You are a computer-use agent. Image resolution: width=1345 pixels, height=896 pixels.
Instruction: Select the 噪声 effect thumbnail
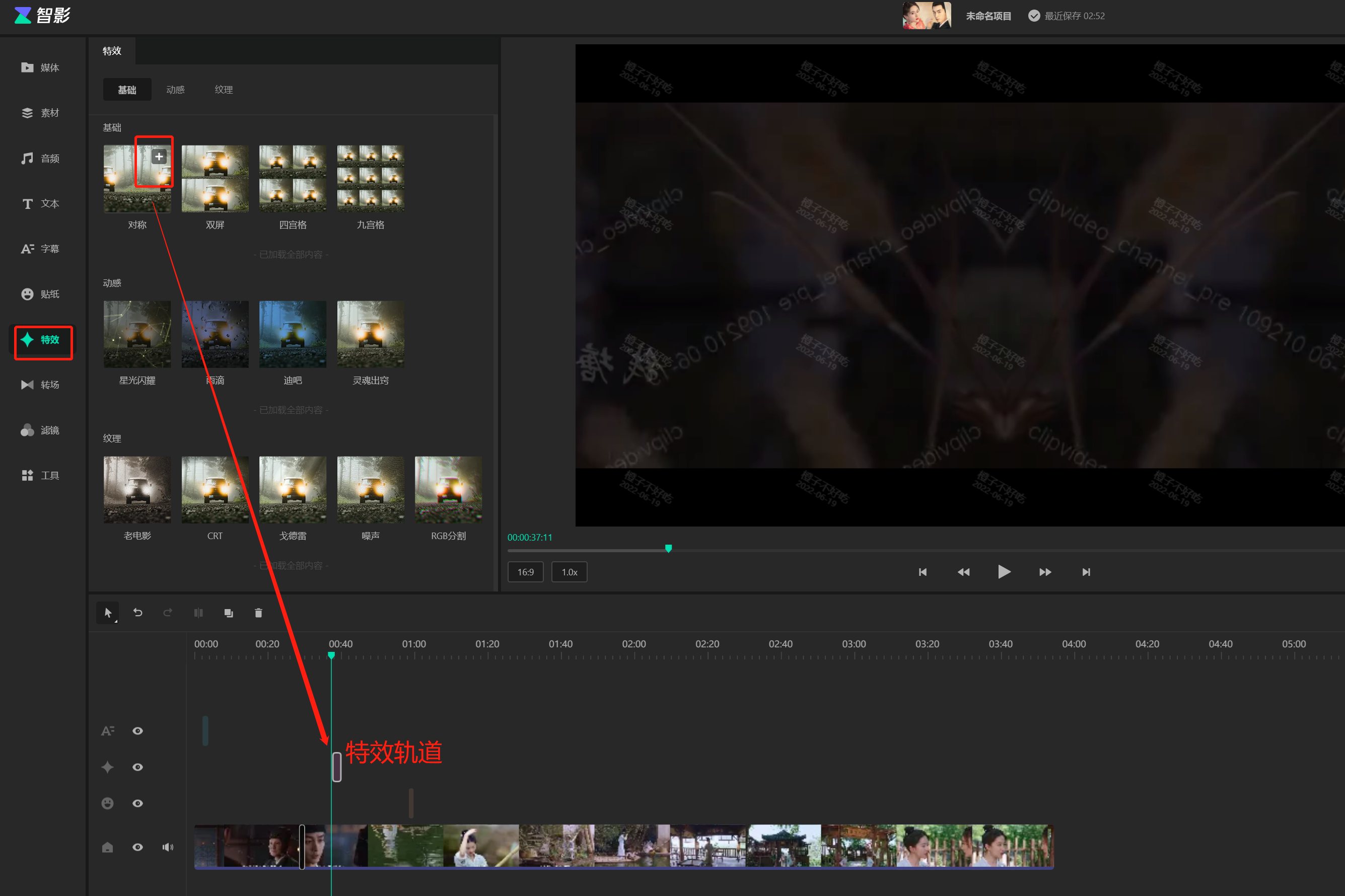(371, 490)
